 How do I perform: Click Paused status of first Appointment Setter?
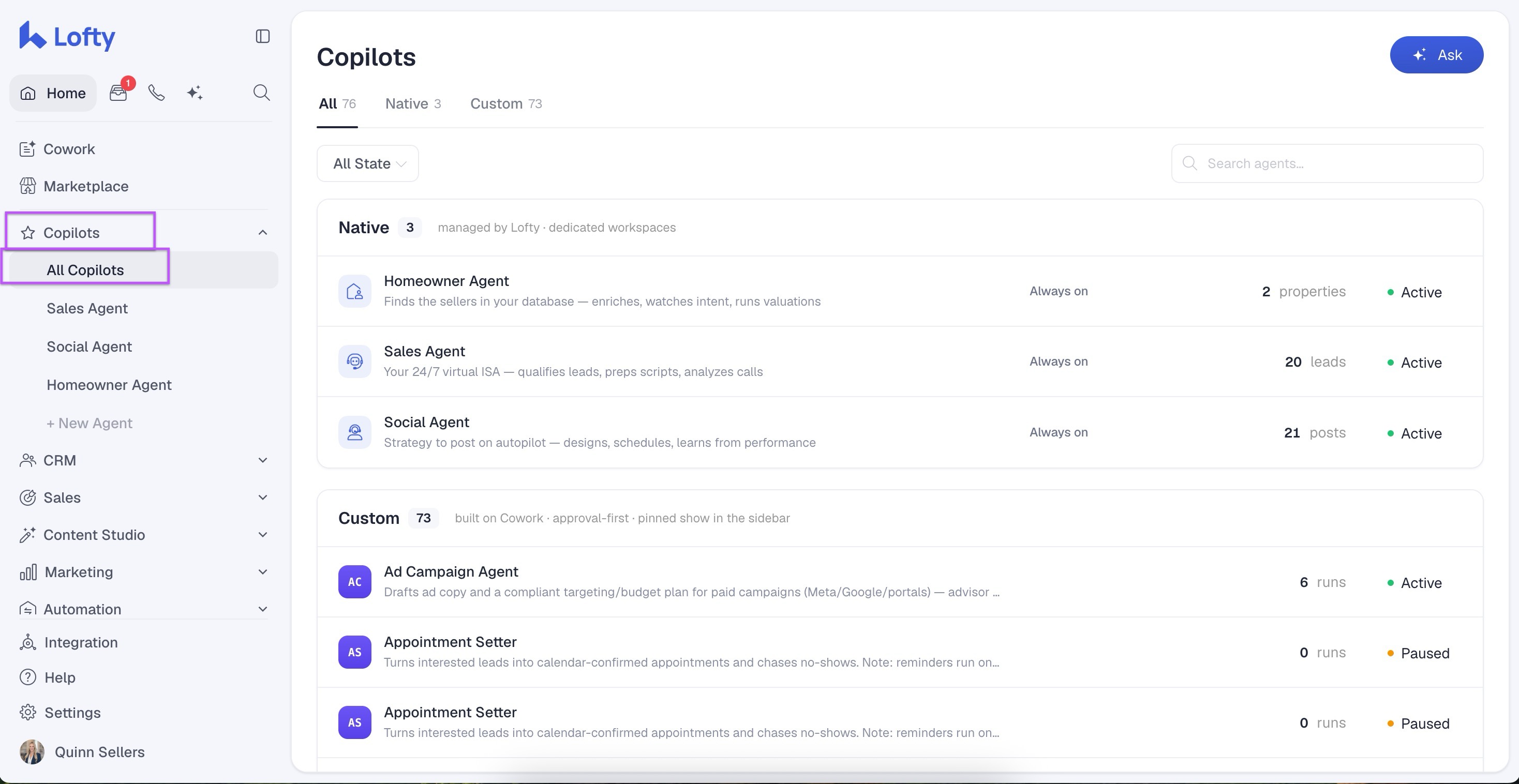[1418, 653]
